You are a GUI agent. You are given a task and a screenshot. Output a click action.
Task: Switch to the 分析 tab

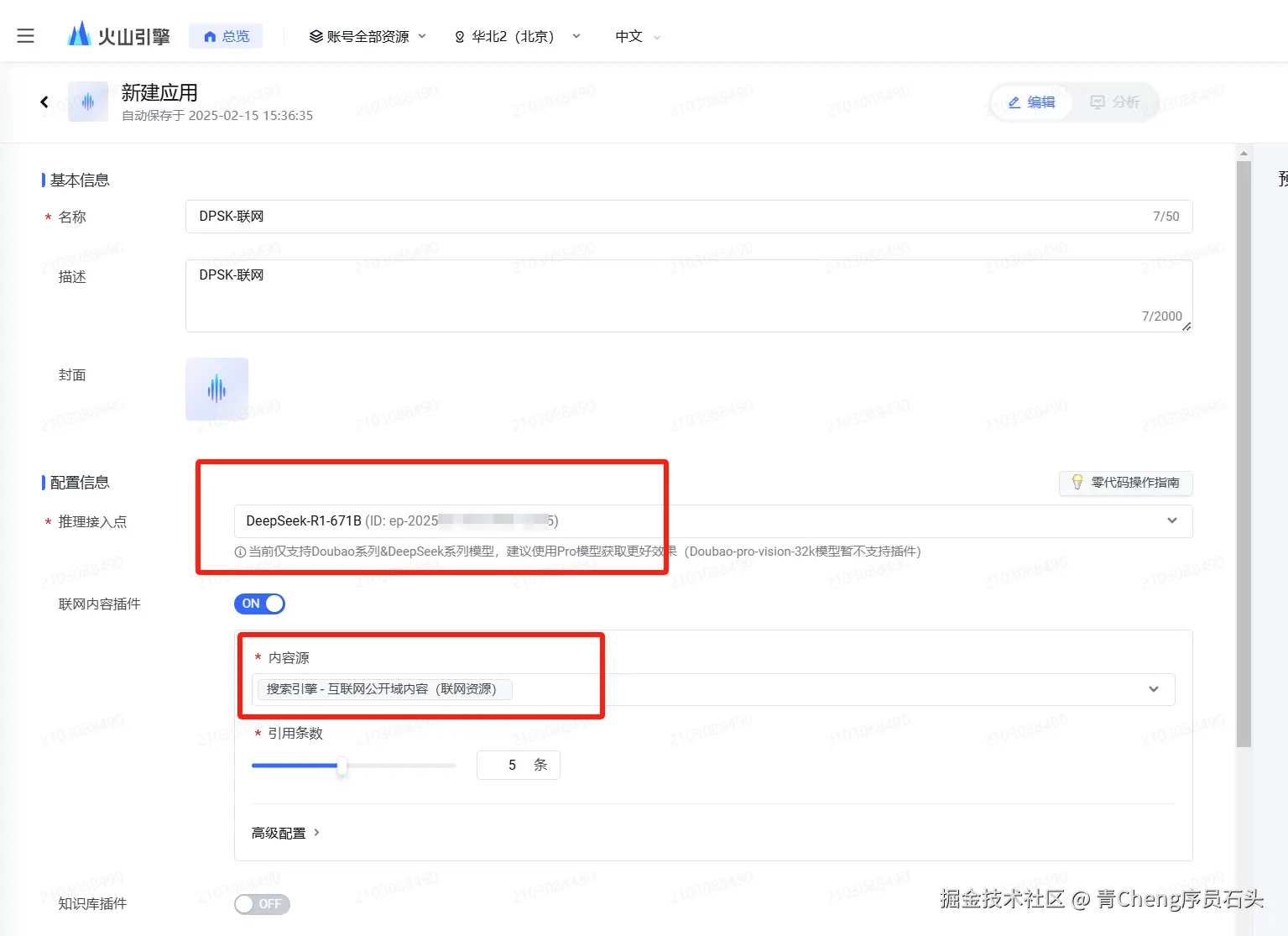pyautogui.click(x=1114, y=102)
